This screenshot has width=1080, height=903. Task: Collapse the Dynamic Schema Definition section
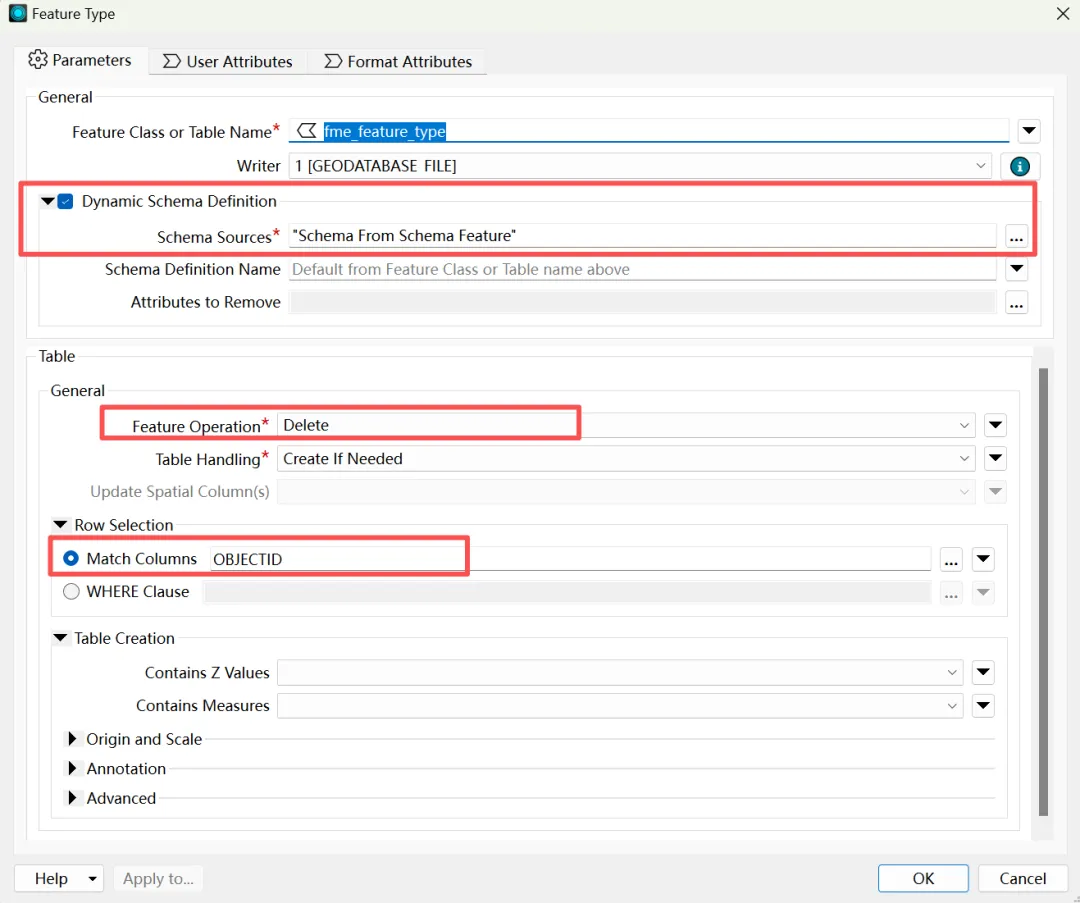pos(48,201)
